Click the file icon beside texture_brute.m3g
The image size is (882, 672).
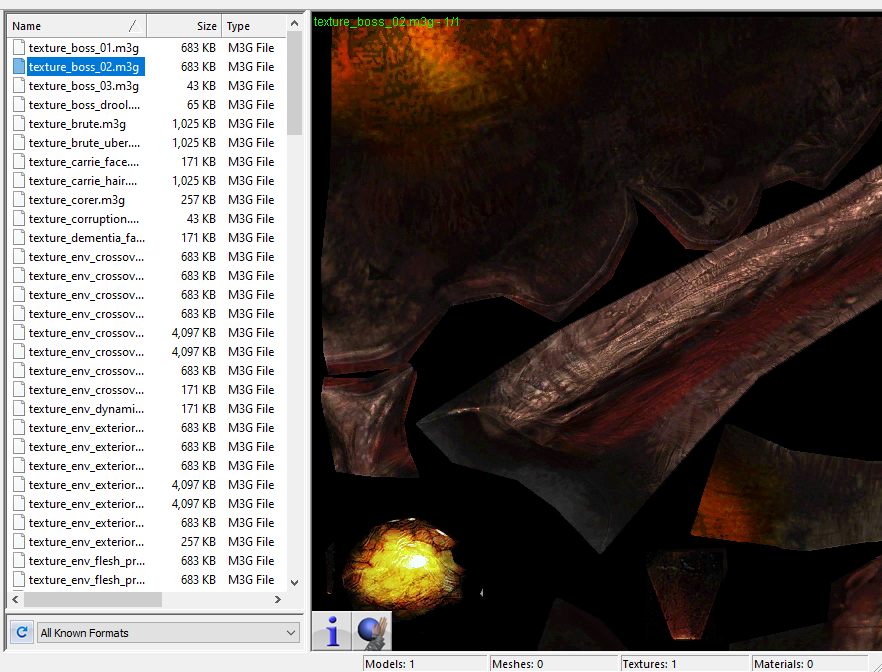point(19,124)
